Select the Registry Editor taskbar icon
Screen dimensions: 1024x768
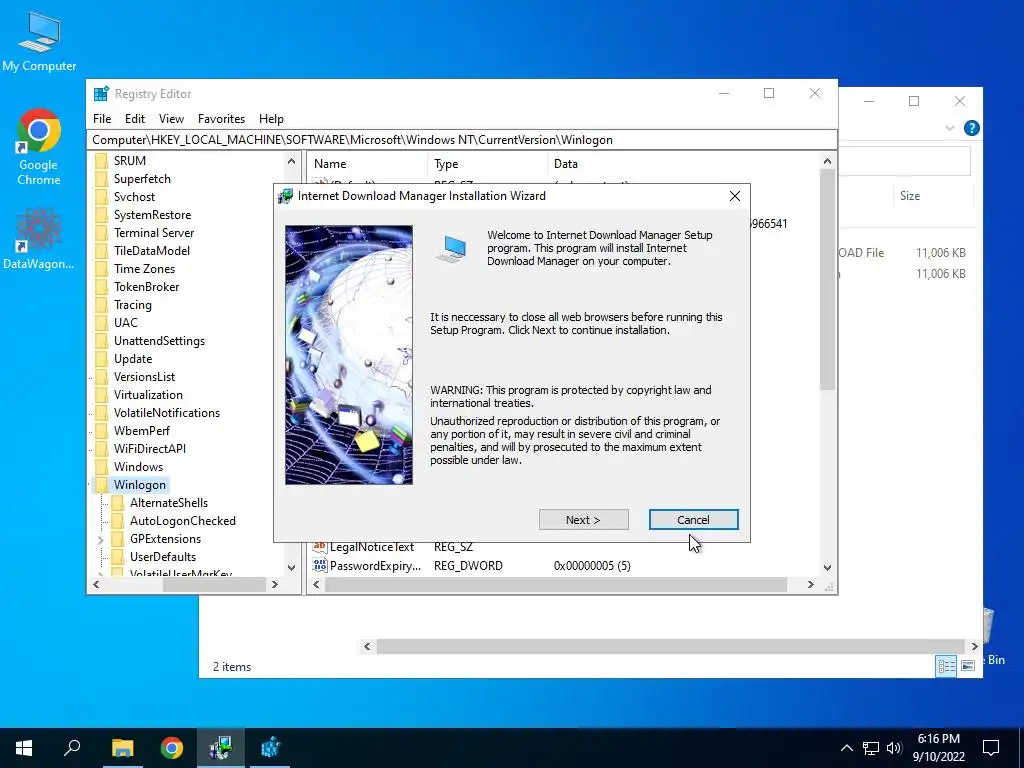tap(270, 748)
